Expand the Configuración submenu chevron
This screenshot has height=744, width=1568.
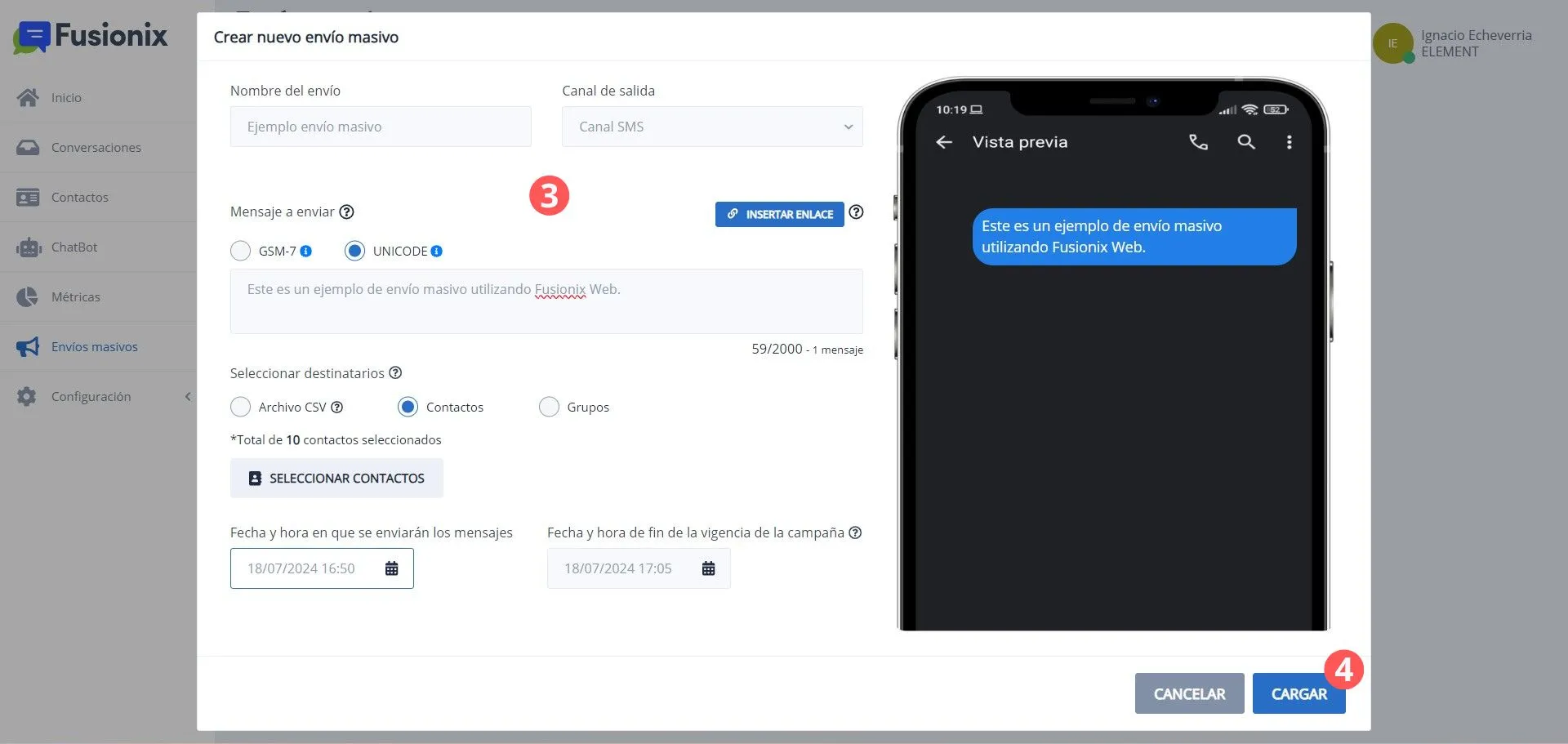point(188,397)
